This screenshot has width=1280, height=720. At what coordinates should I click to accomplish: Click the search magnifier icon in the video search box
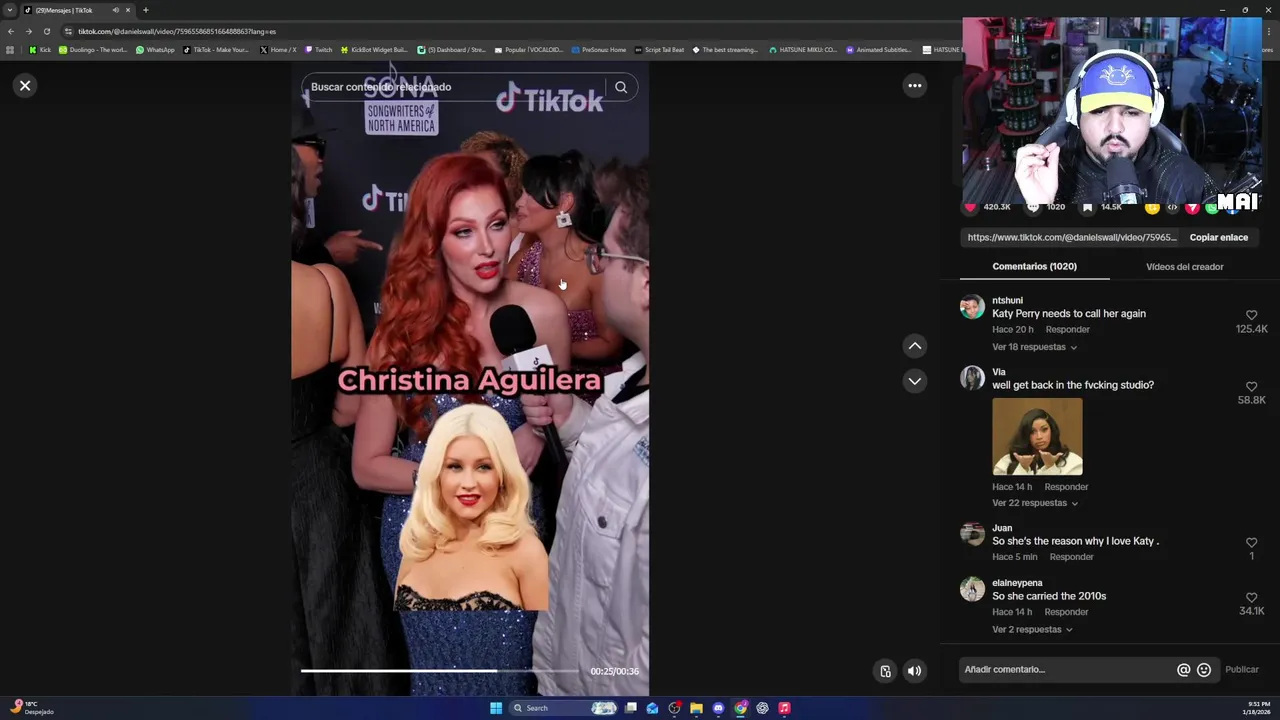[x=621, y=87]
